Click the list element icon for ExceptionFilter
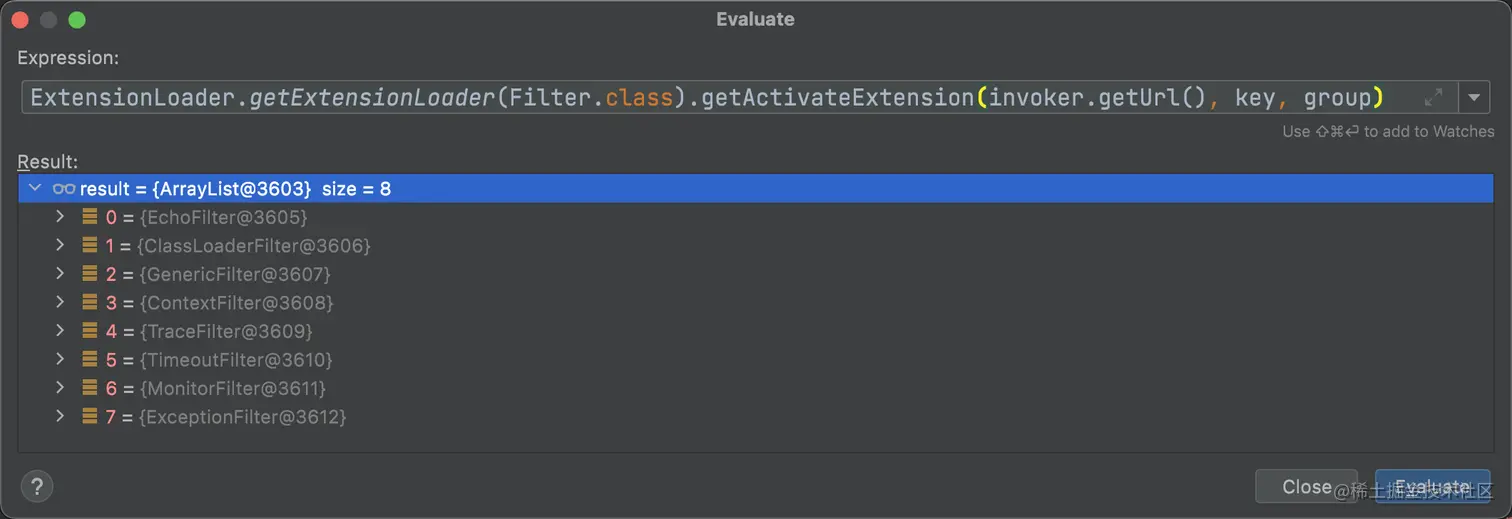This screenshot has width=1512, height=519. (x=90, y=416)
